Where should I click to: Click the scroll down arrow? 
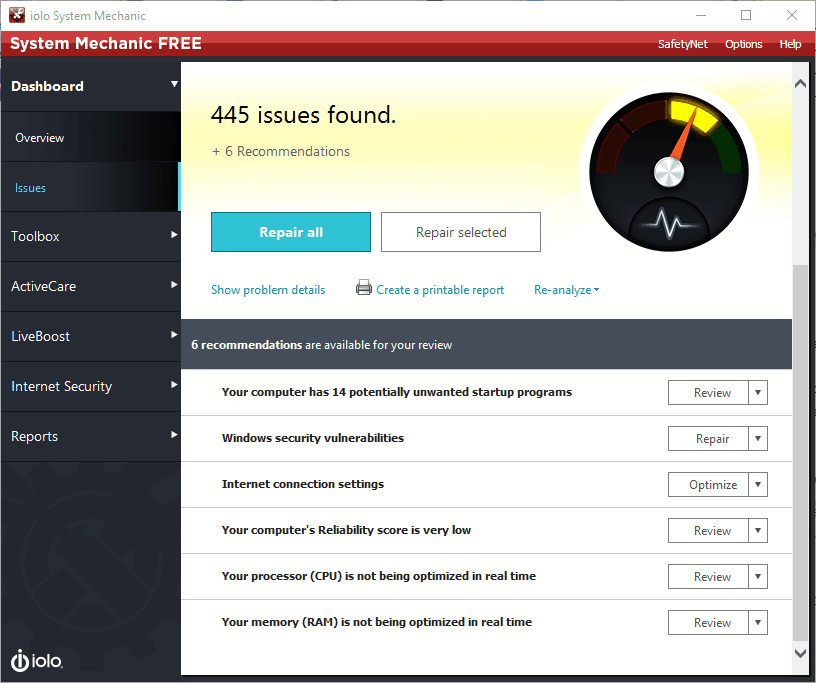point(800,653)
